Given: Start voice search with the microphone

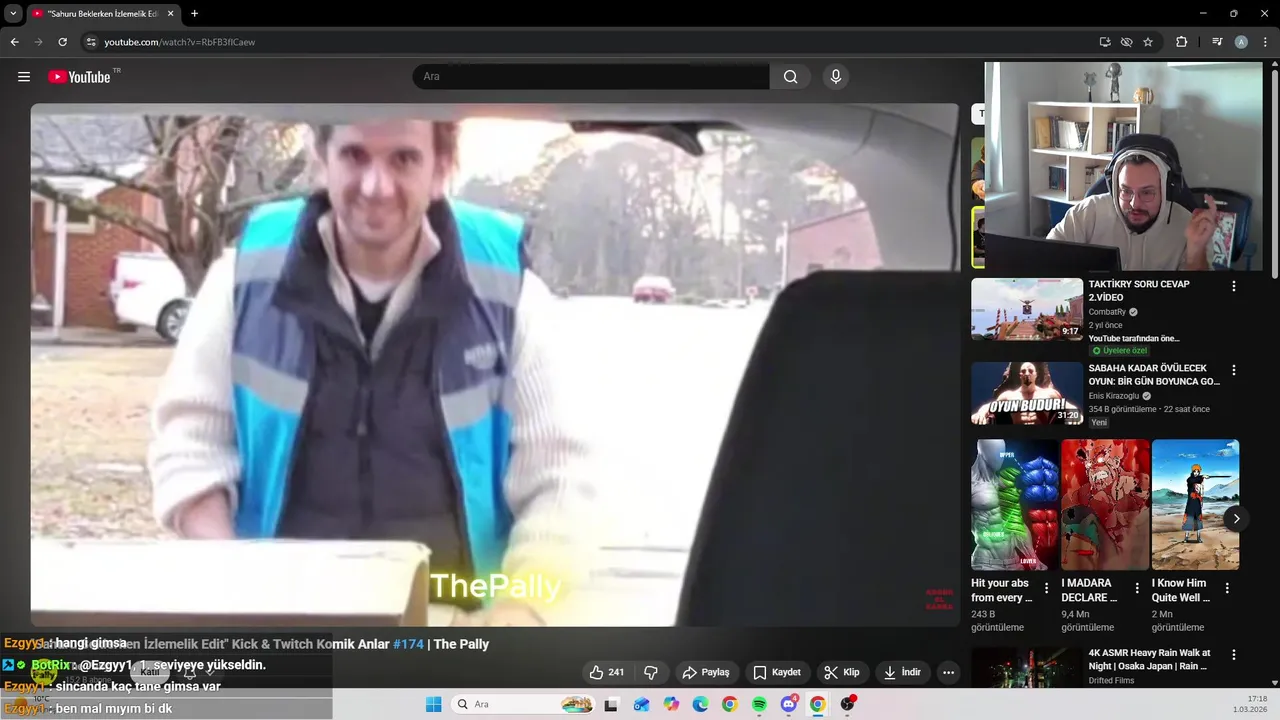Looking at the screenshot, I should pyautogui.click(x=836, y=77).
